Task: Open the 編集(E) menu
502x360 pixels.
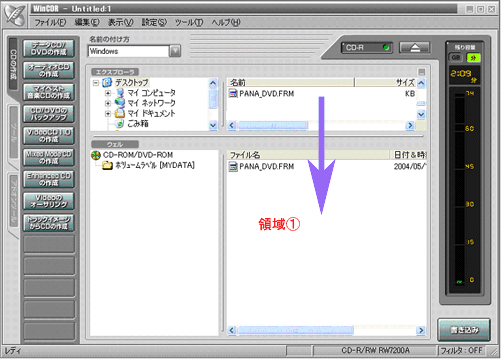Action: click(87, 23)
